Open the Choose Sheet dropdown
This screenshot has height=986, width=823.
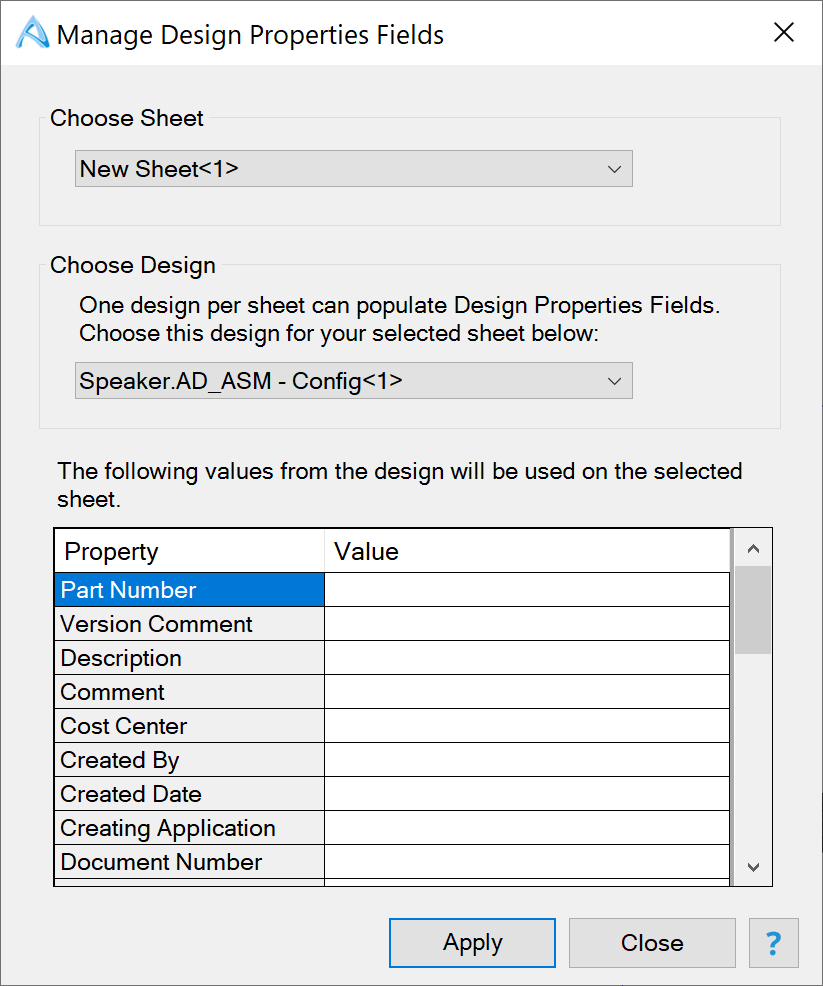pos(353,169)
